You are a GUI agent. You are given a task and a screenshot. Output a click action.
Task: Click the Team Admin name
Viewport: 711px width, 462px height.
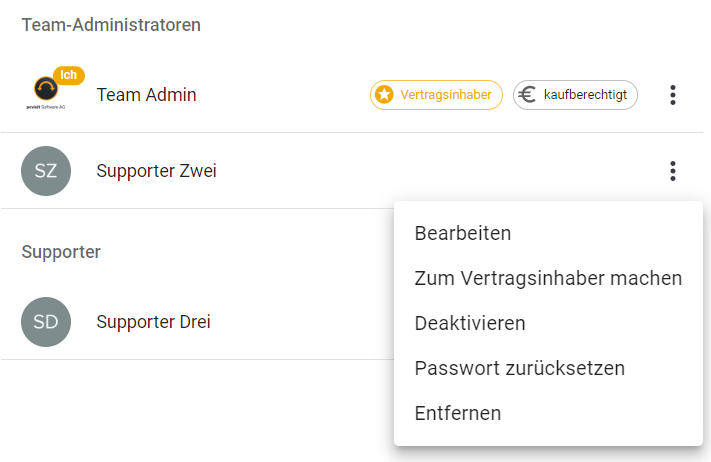tap(146, 95)
